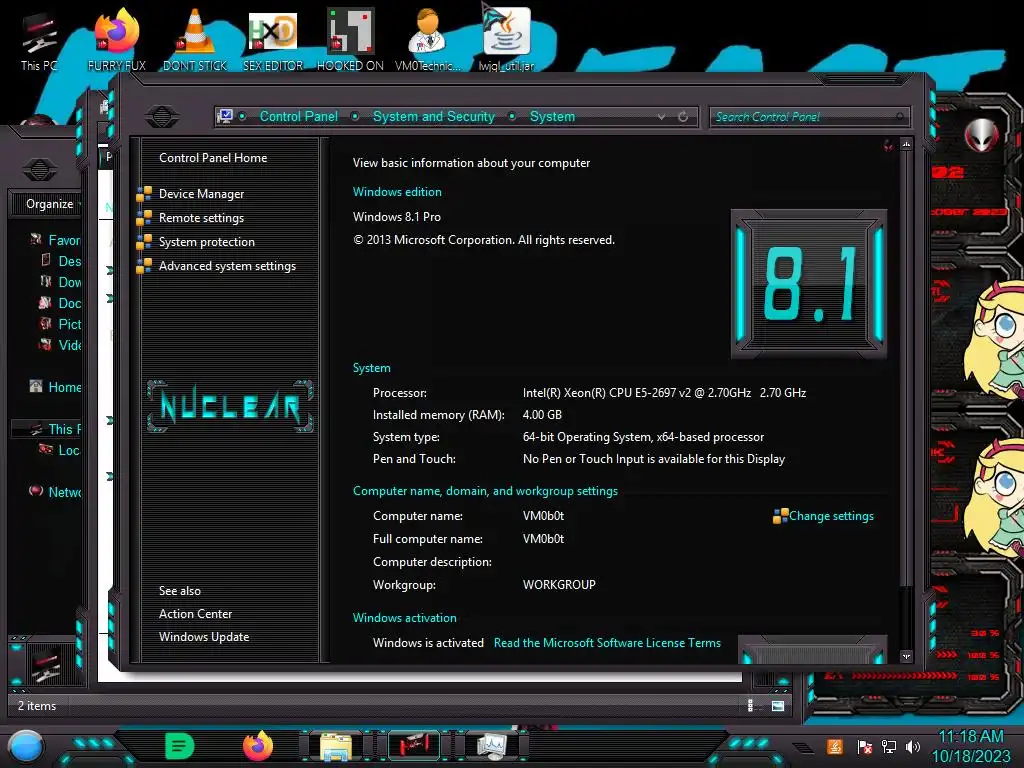Open green chat app on taskbar
The width and height of the screenshot is (1024, 768).
point(180,746)
